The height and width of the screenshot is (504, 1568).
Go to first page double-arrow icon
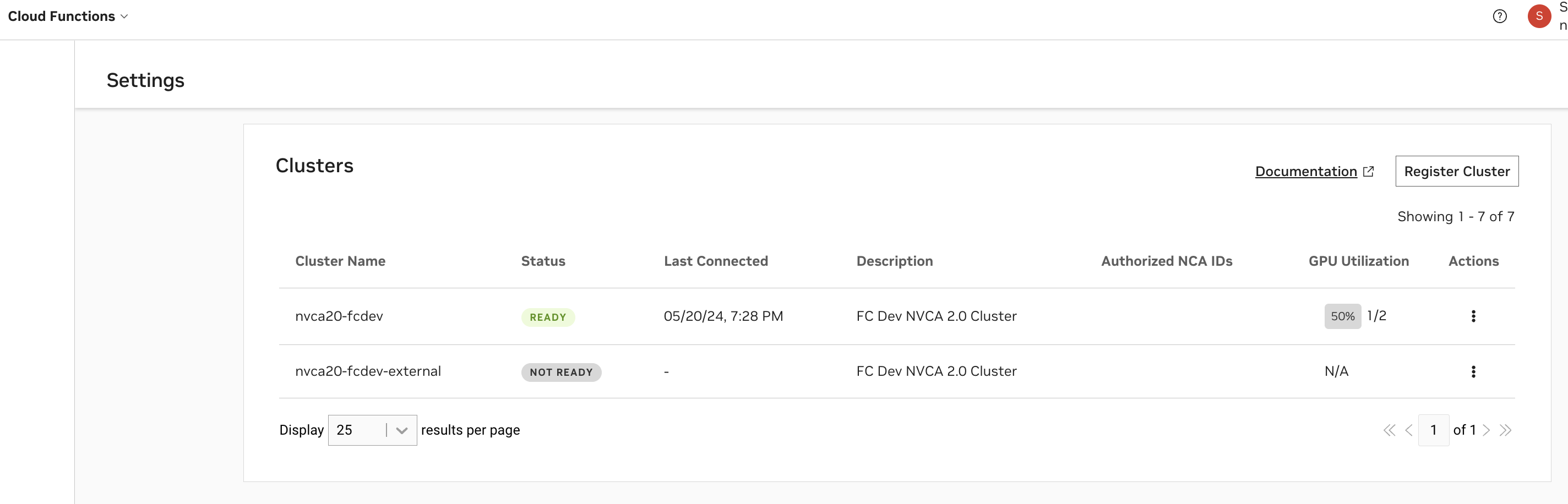(x=1389, y=430)
